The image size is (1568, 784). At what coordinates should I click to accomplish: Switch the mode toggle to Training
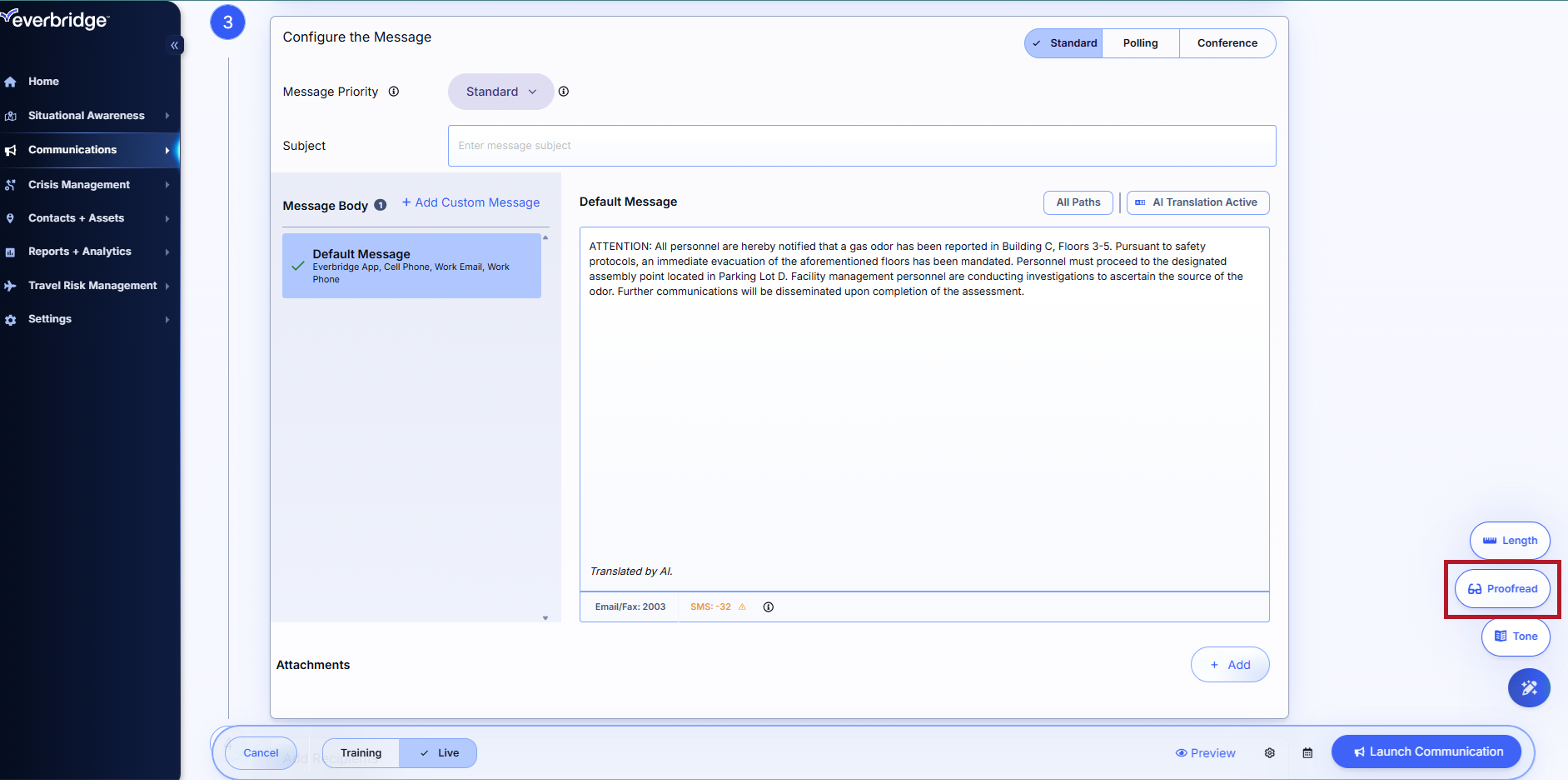coord(361,753)
